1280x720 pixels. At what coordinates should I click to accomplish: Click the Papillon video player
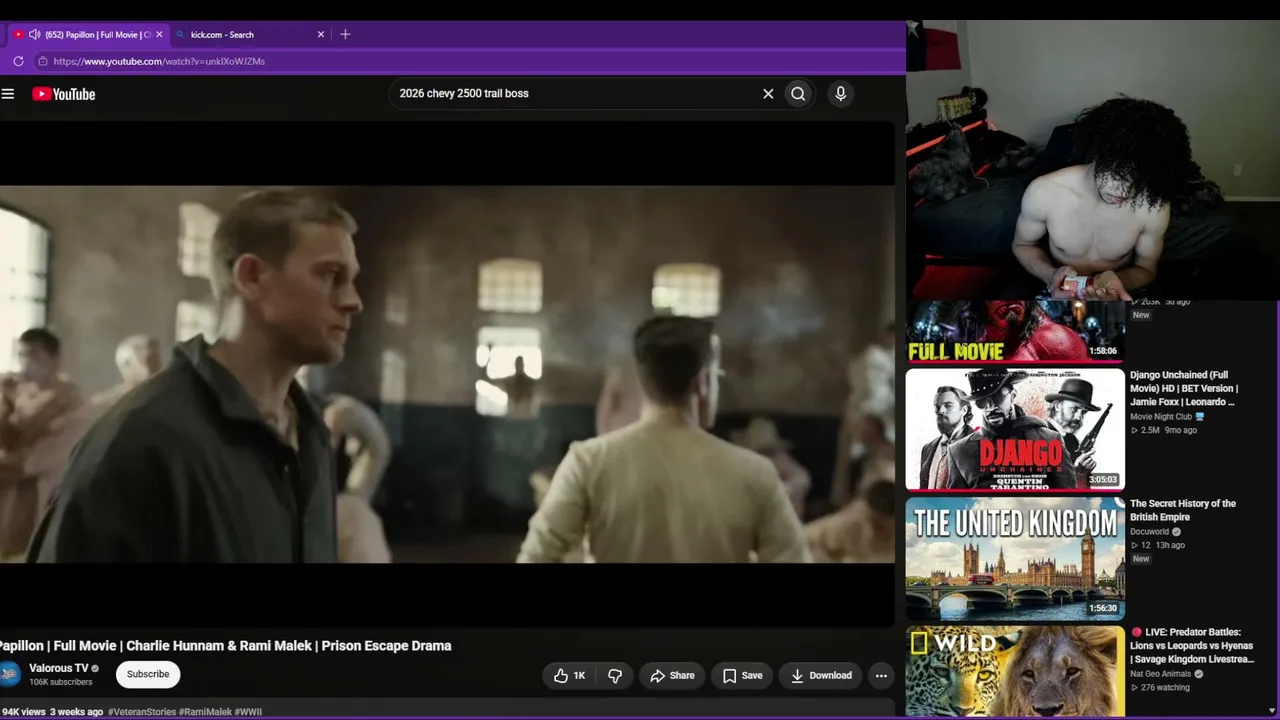pyautogui.click(x=447, y=374)
